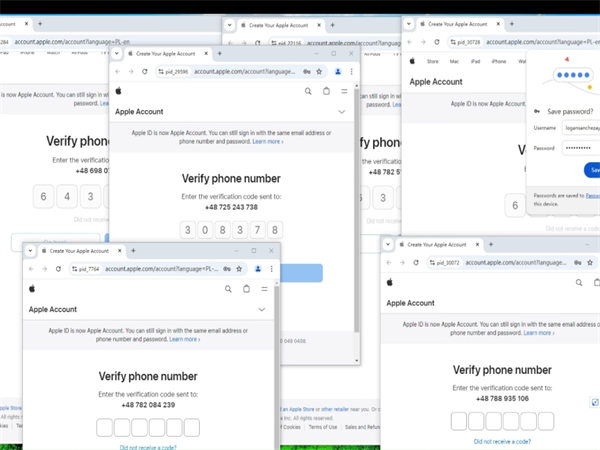Click 'Learn more' link in pid_7764 window
Viewport: 600px width, 450px height.
[x=184, y=340]
